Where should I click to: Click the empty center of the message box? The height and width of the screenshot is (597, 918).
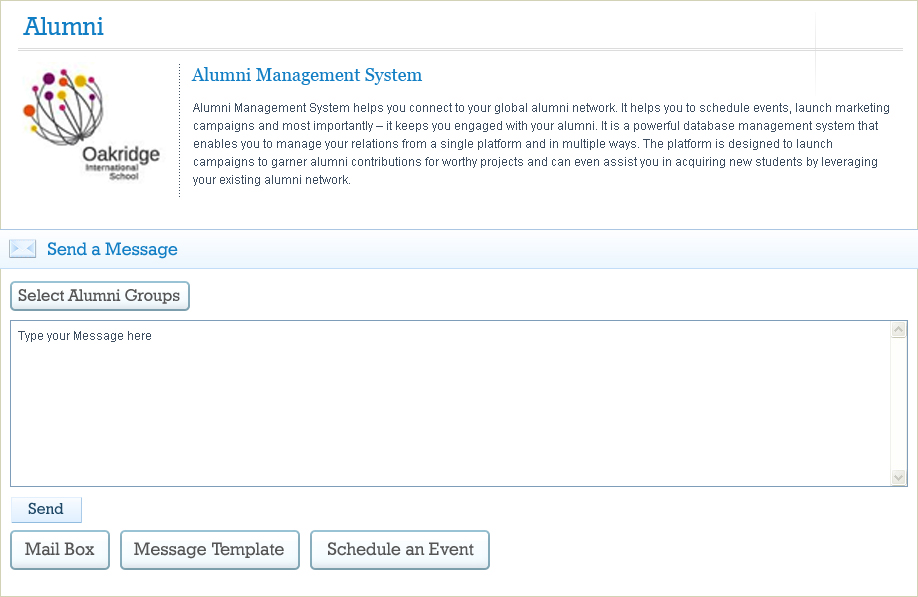(x=450, y=410)
